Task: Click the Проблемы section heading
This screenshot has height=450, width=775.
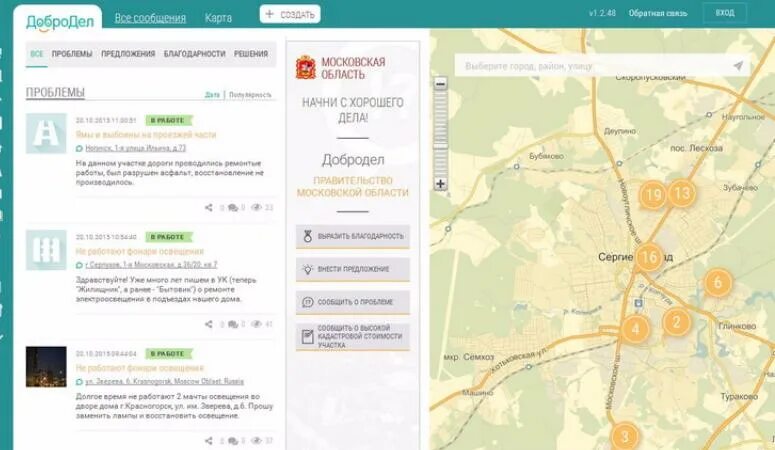Action: pyautogui.click(x=55, y=92)
